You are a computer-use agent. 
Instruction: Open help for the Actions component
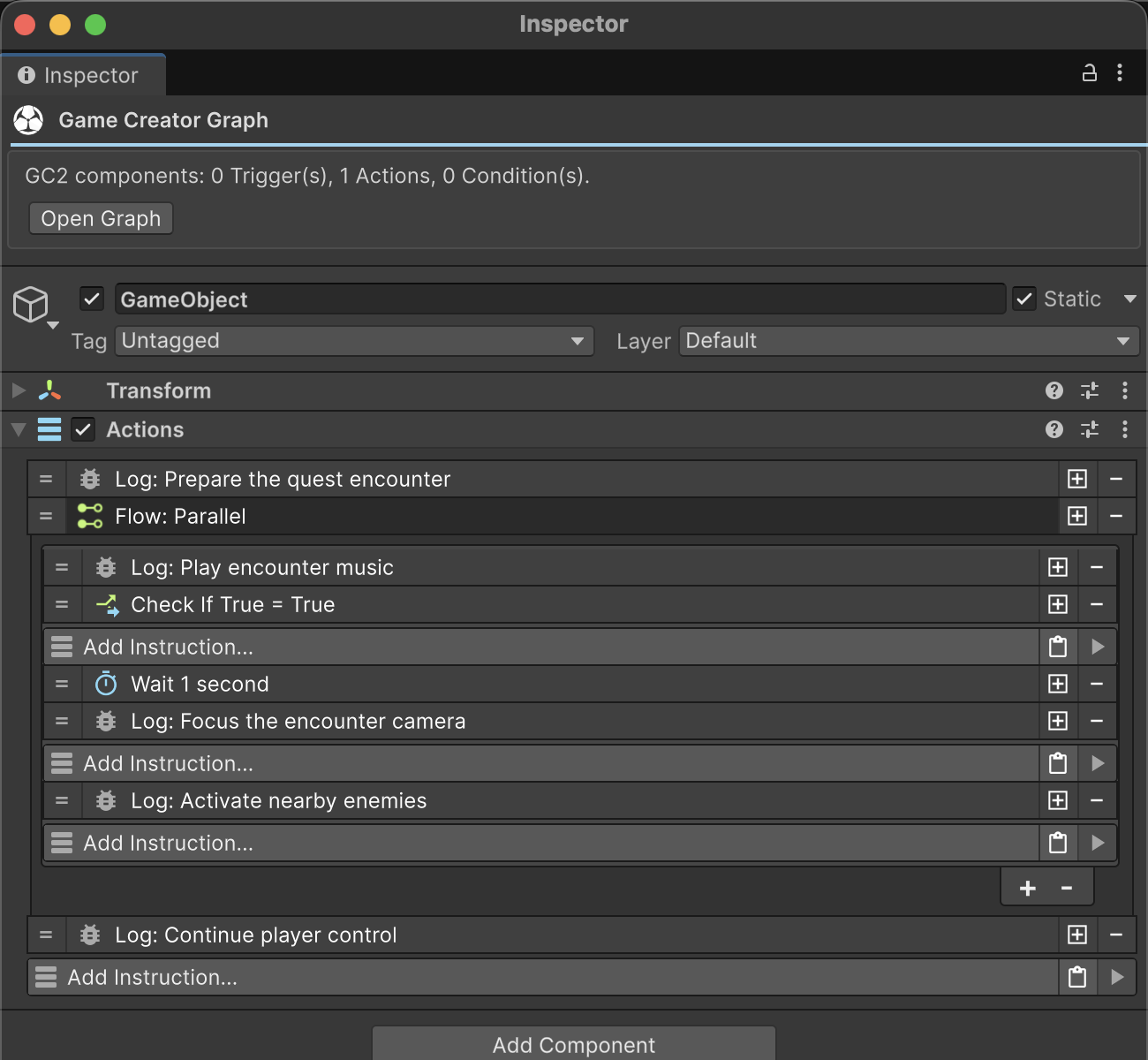1054,429
